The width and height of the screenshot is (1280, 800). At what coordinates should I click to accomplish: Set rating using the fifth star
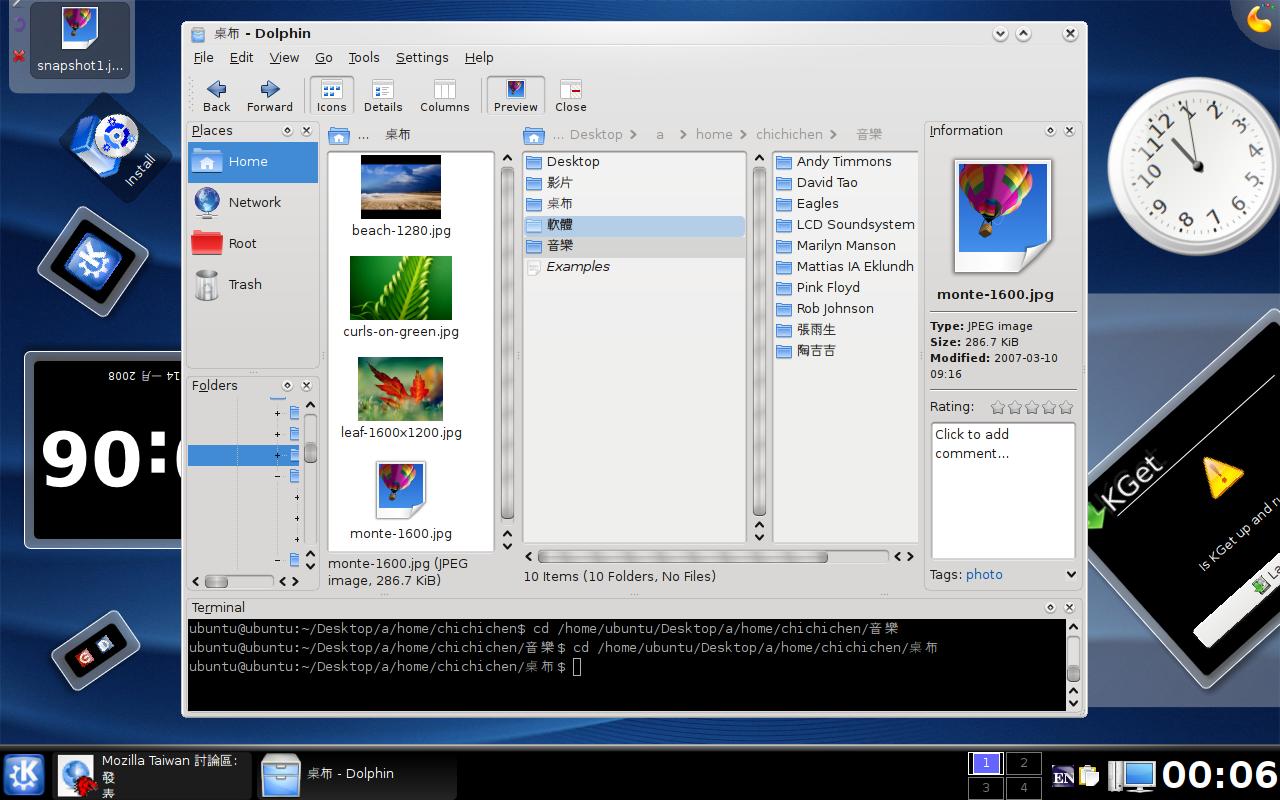click(x=1066, y=407)
